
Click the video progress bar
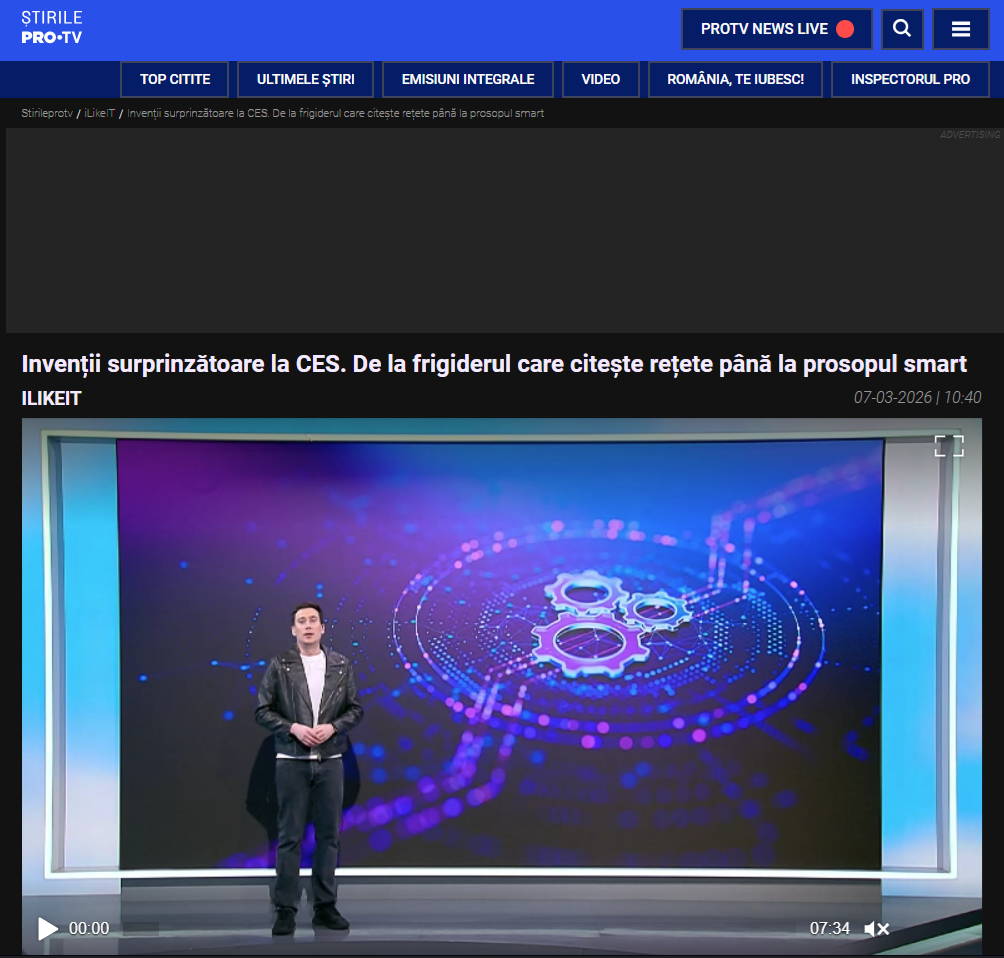[450, 929]
